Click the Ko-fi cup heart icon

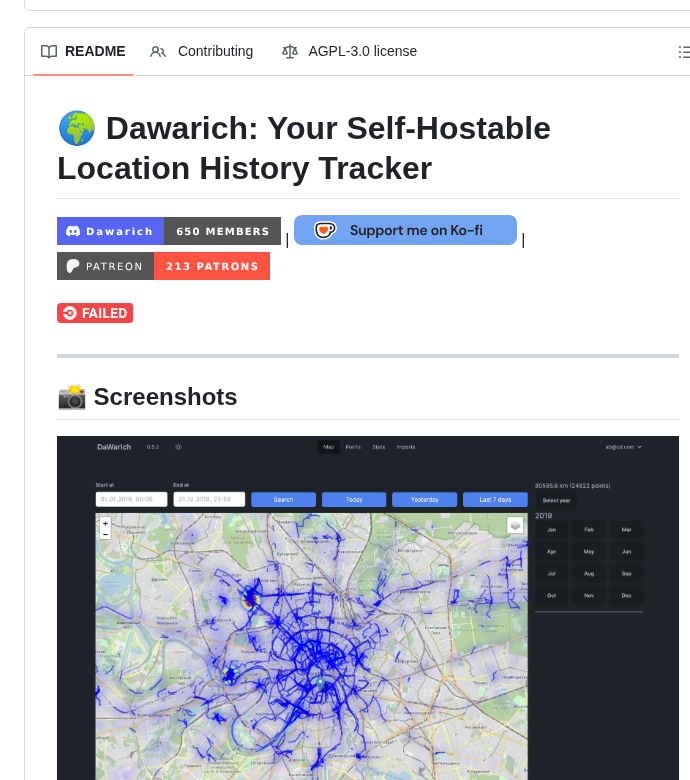coord(325,230)
